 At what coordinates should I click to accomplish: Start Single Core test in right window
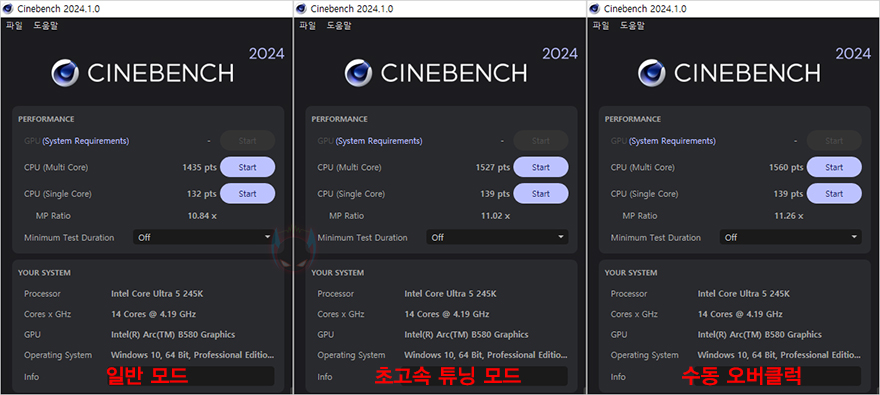point(834,194)
